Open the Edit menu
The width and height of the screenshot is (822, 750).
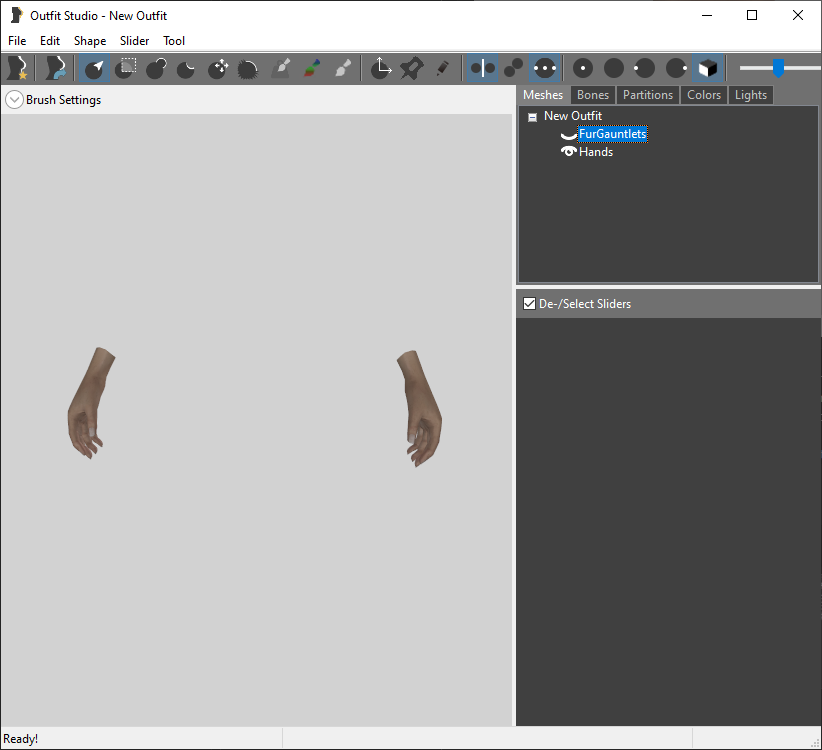tap(50, 41)
